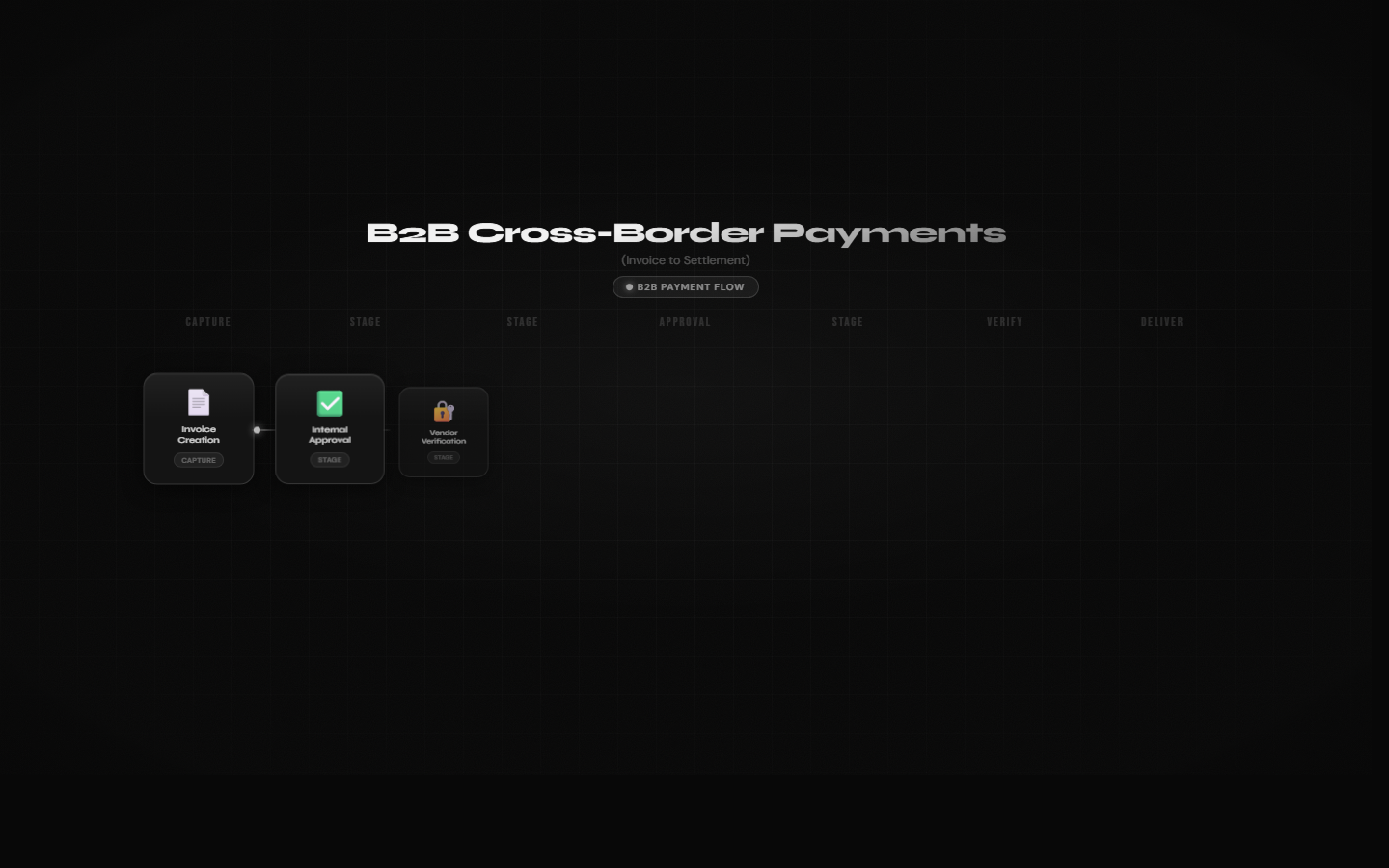Click the B2B PAYMENT FLOW pill button
This screenshot has height=868, width=1389.
tap(685, 286)
